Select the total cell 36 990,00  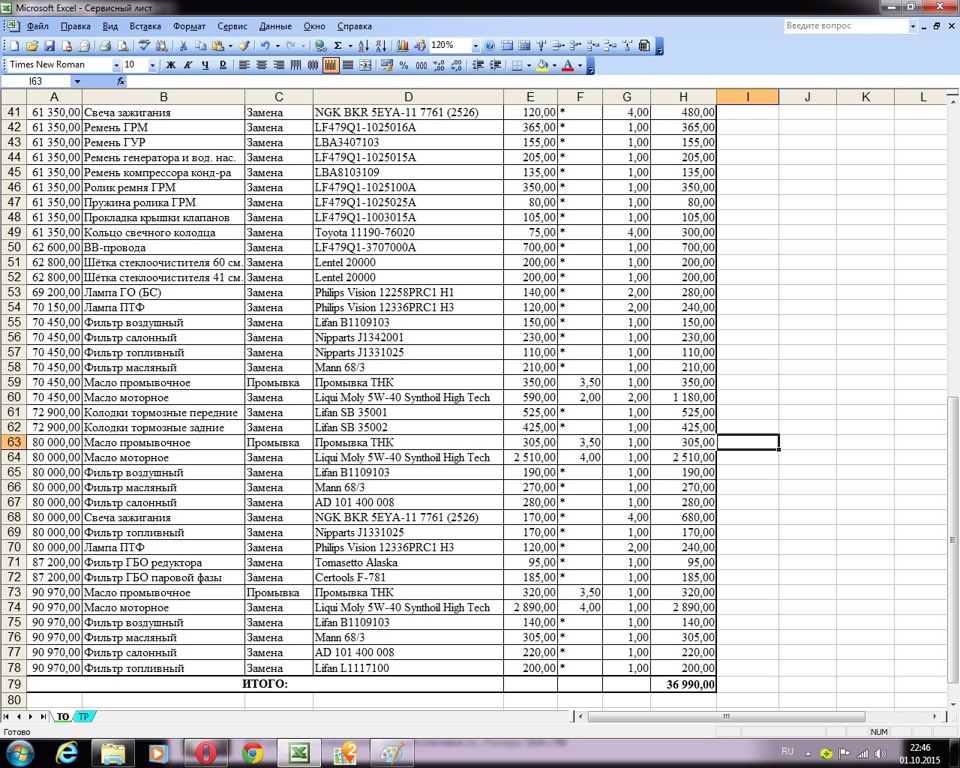[x=683, y=684]
